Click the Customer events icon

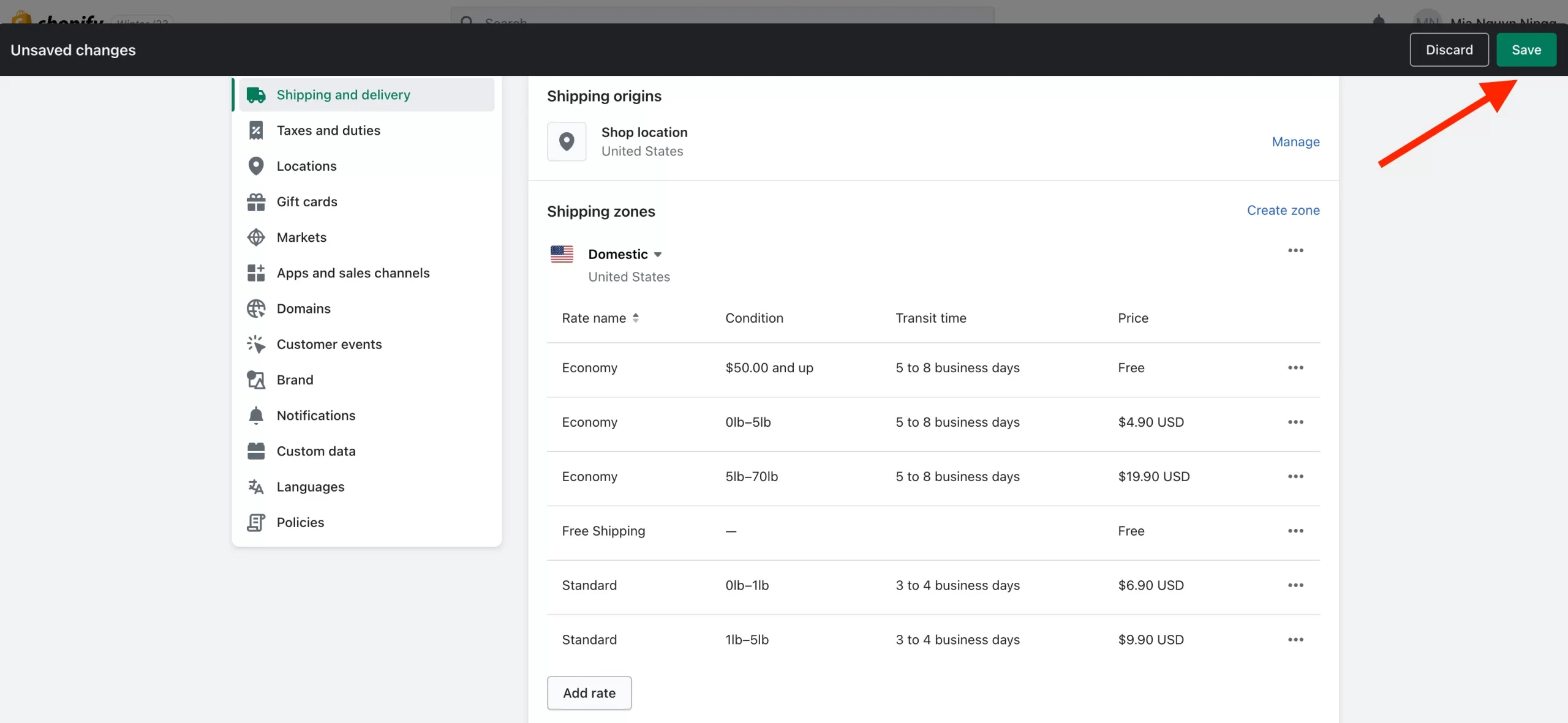(256, 344)
